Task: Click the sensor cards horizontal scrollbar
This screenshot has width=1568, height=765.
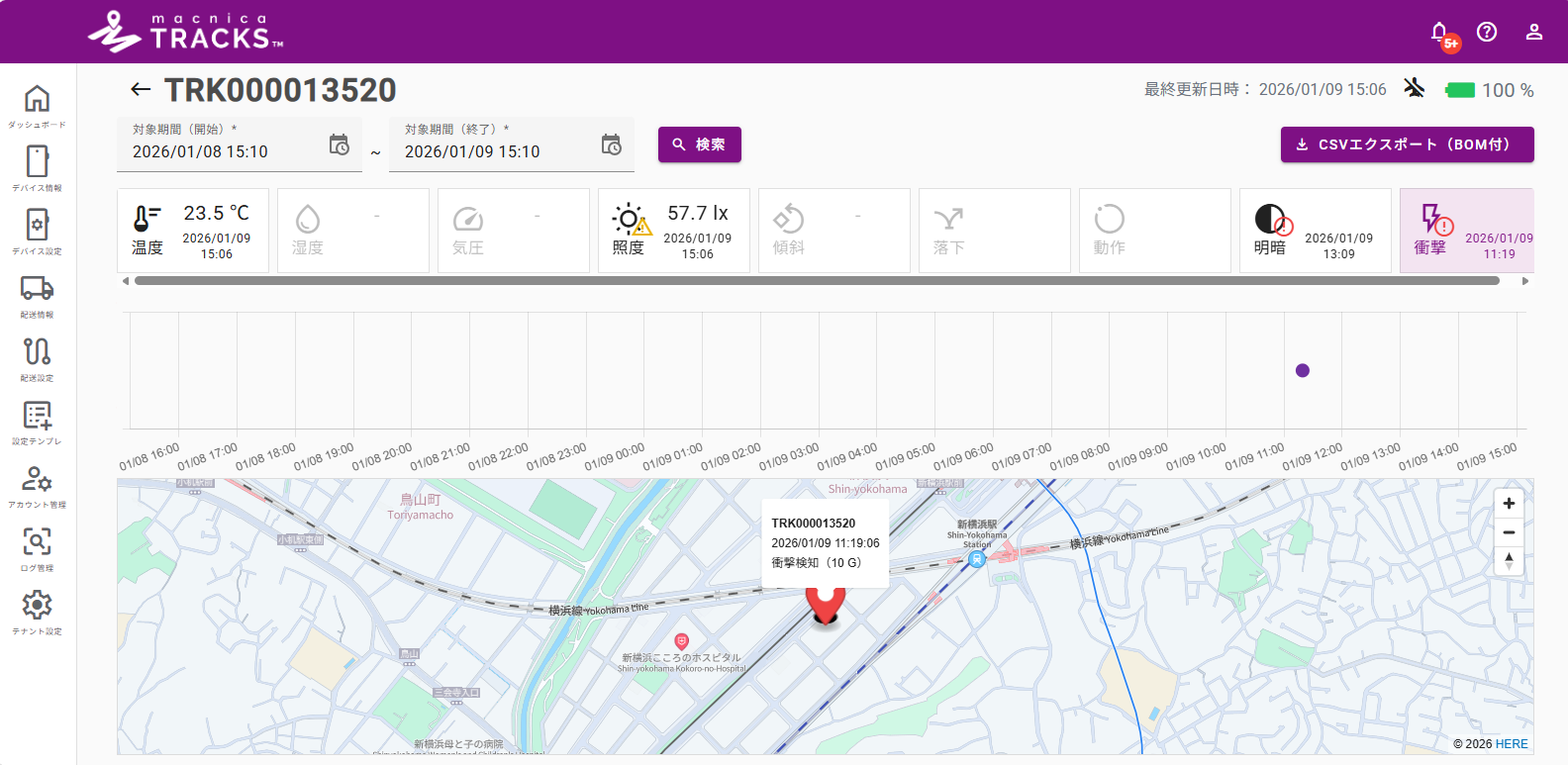Action: 817,281
